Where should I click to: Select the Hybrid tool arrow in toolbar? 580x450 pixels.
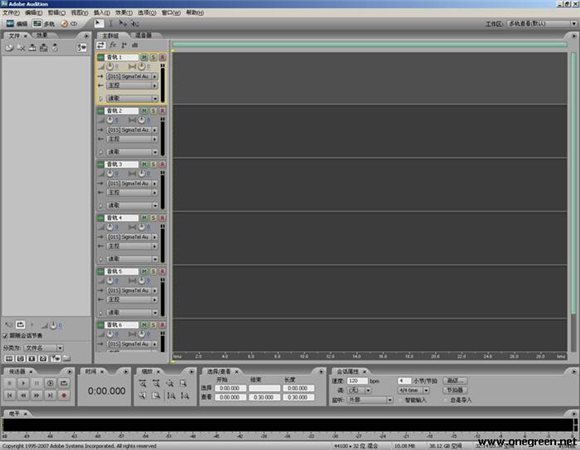tap(98, 23)
